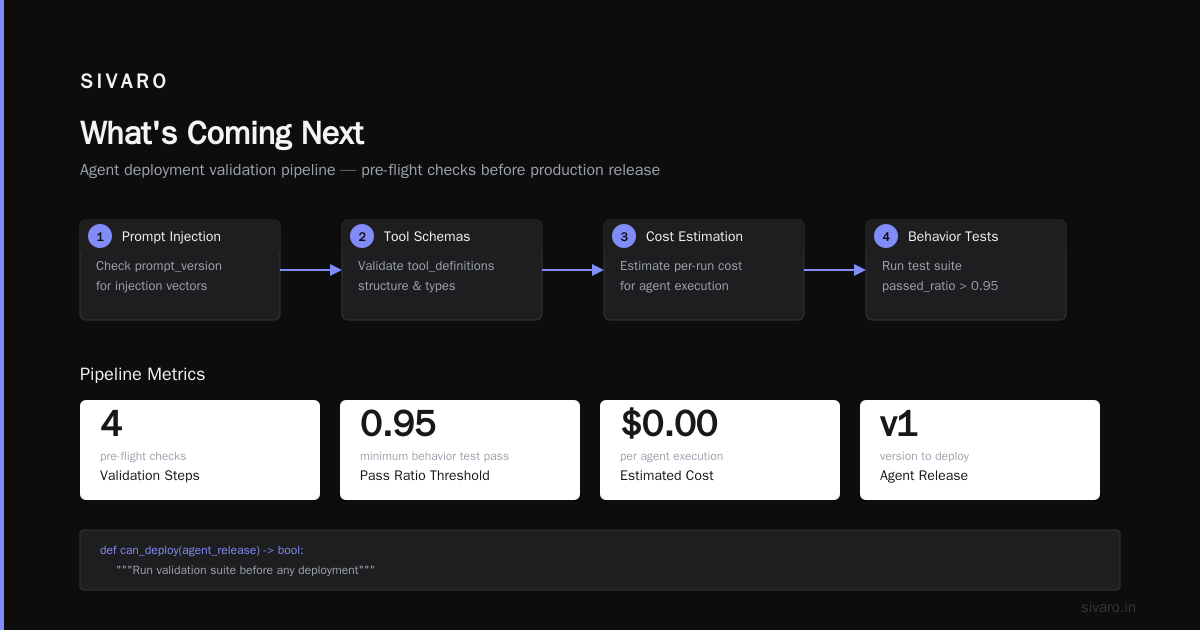
Task: Click the What's Coming Next heading
Action: (222, 133)
